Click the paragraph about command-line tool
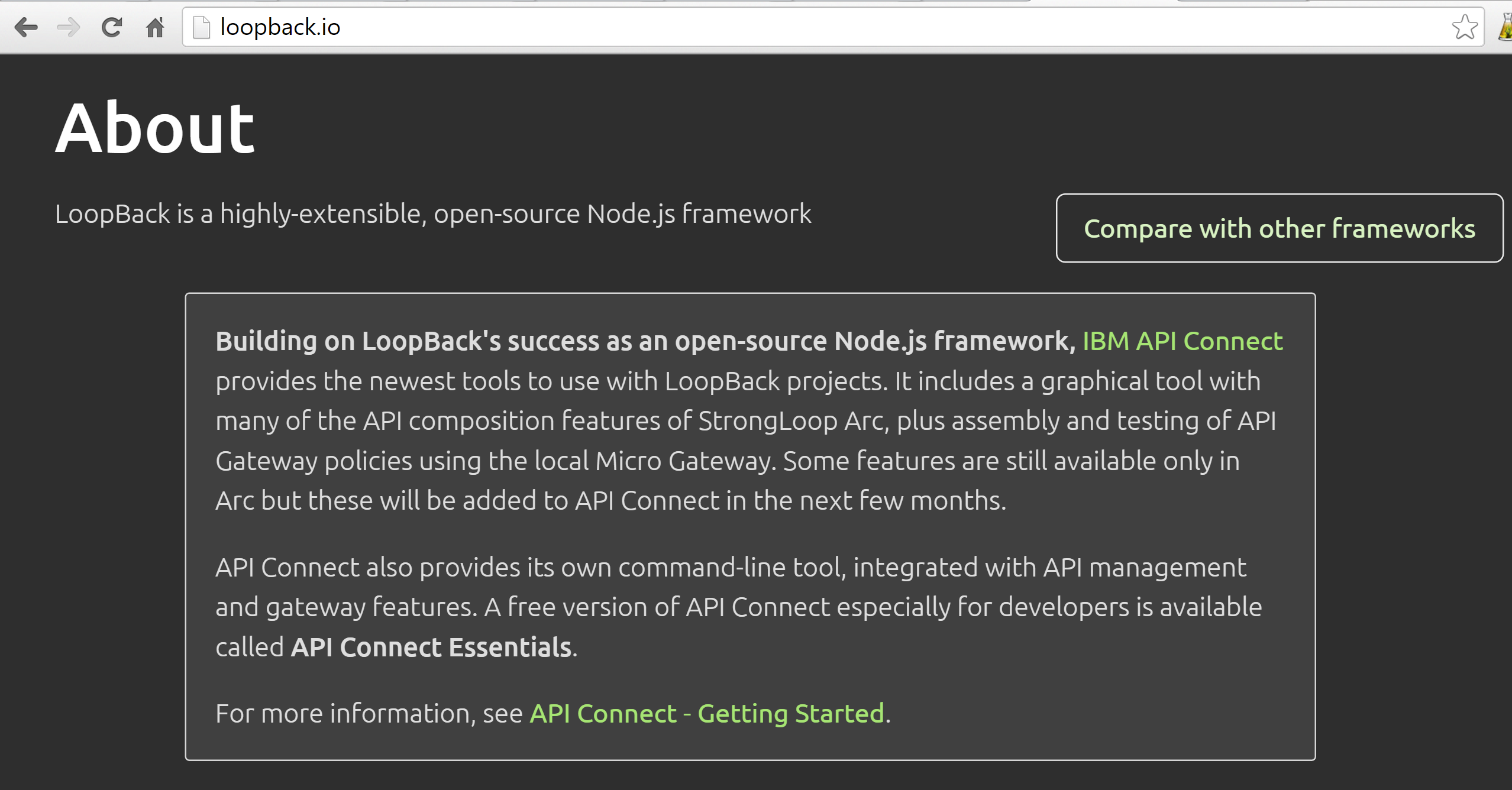 (738, 607)
